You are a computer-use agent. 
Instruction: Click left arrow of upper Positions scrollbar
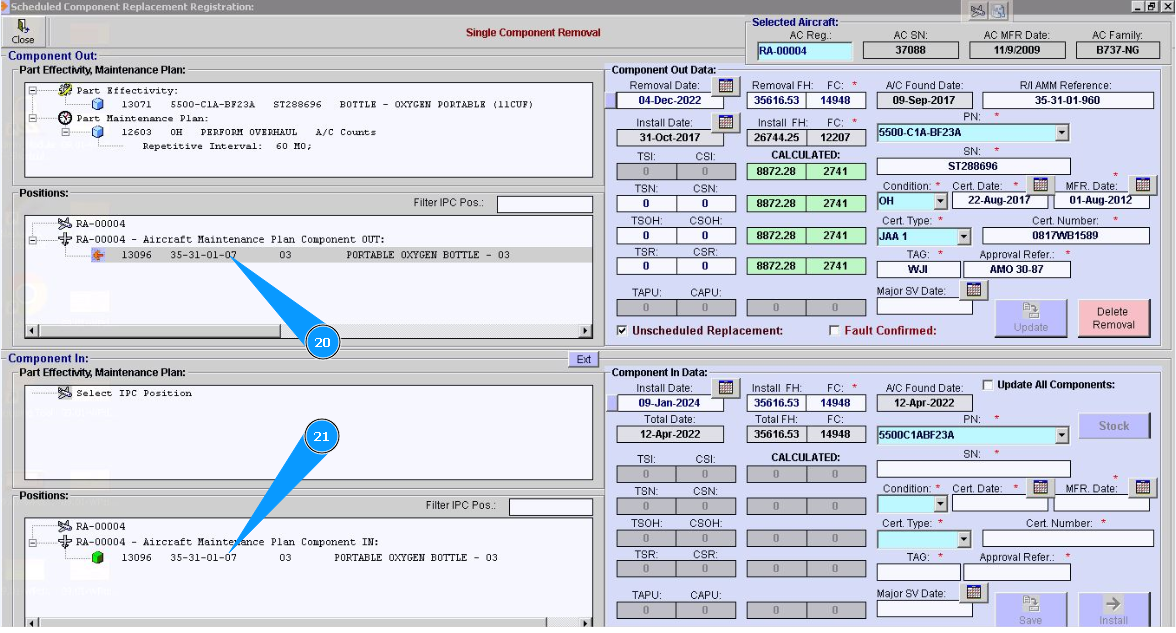click(x=32, y=330)
